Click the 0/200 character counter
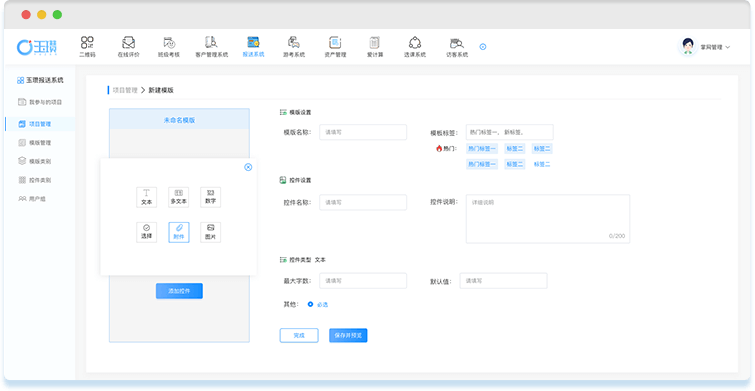The height and width of the screenshot is (391, 755). 617,236
